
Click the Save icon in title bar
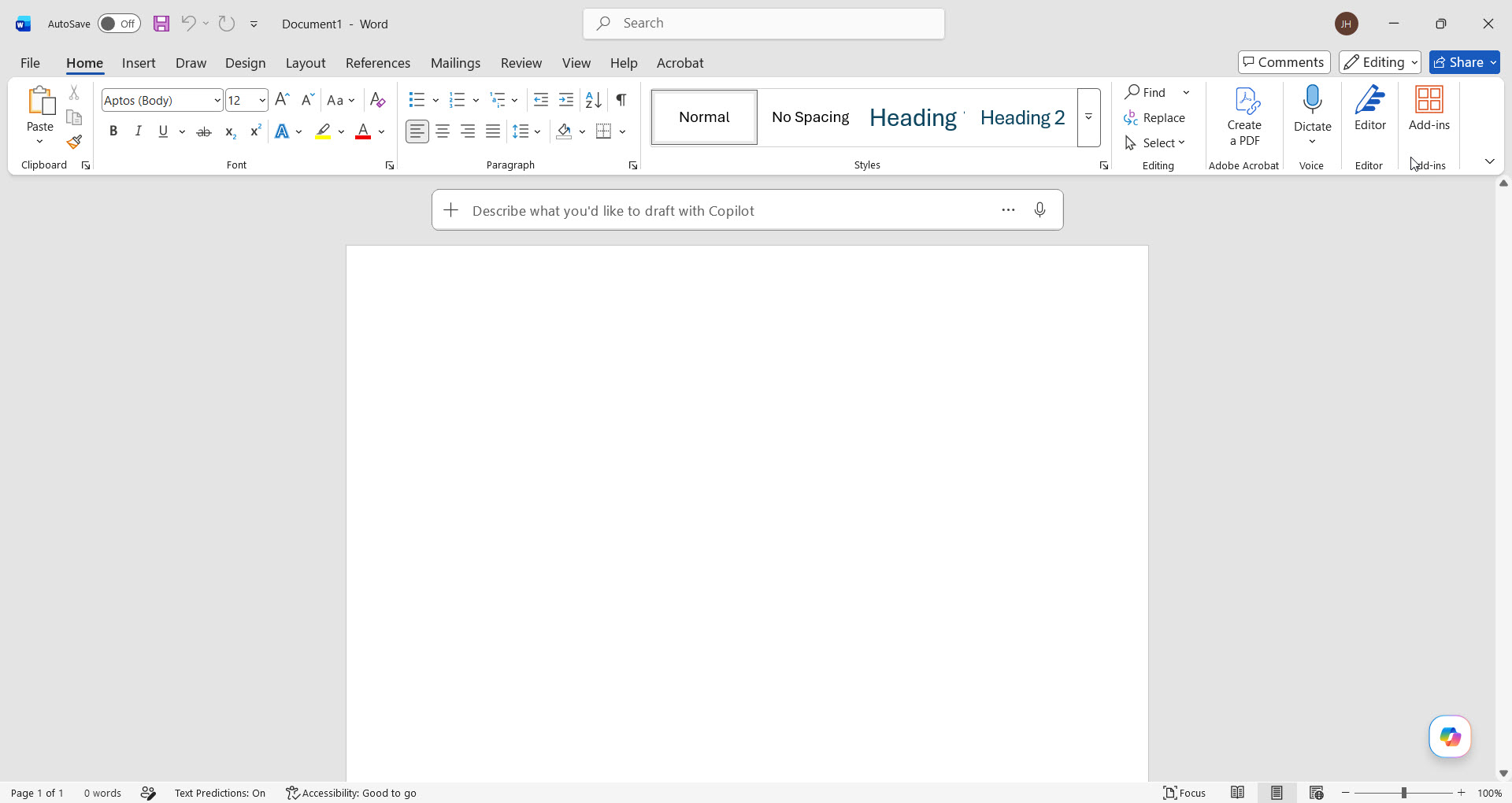click(x=161, y=24)
